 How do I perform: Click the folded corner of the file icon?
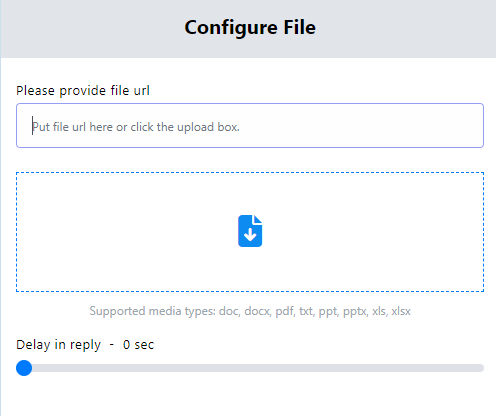point(258,219)
